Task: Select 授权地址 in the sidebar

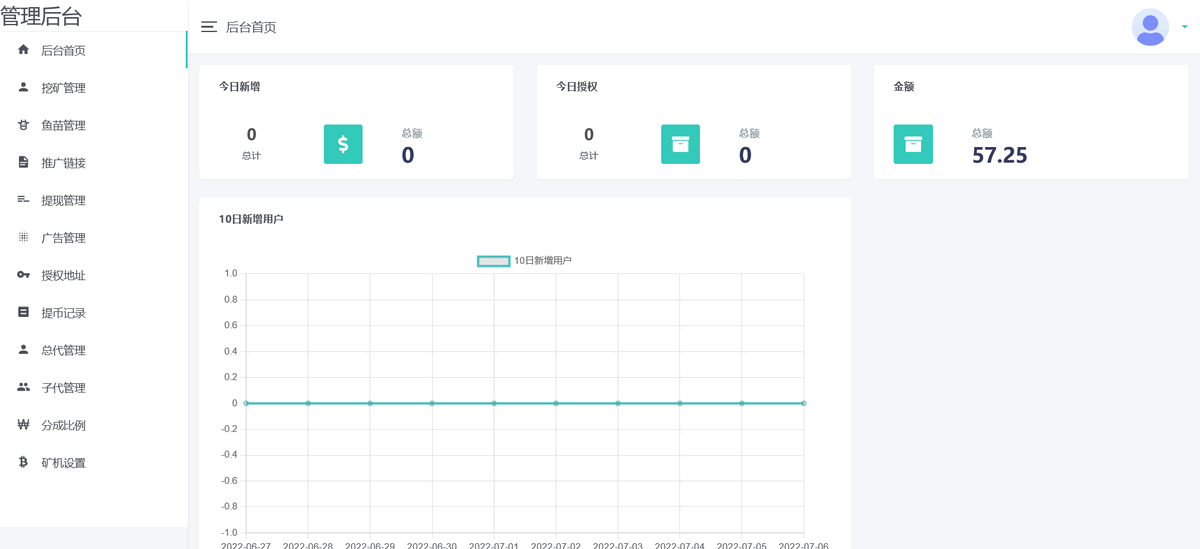Action: 93,275
